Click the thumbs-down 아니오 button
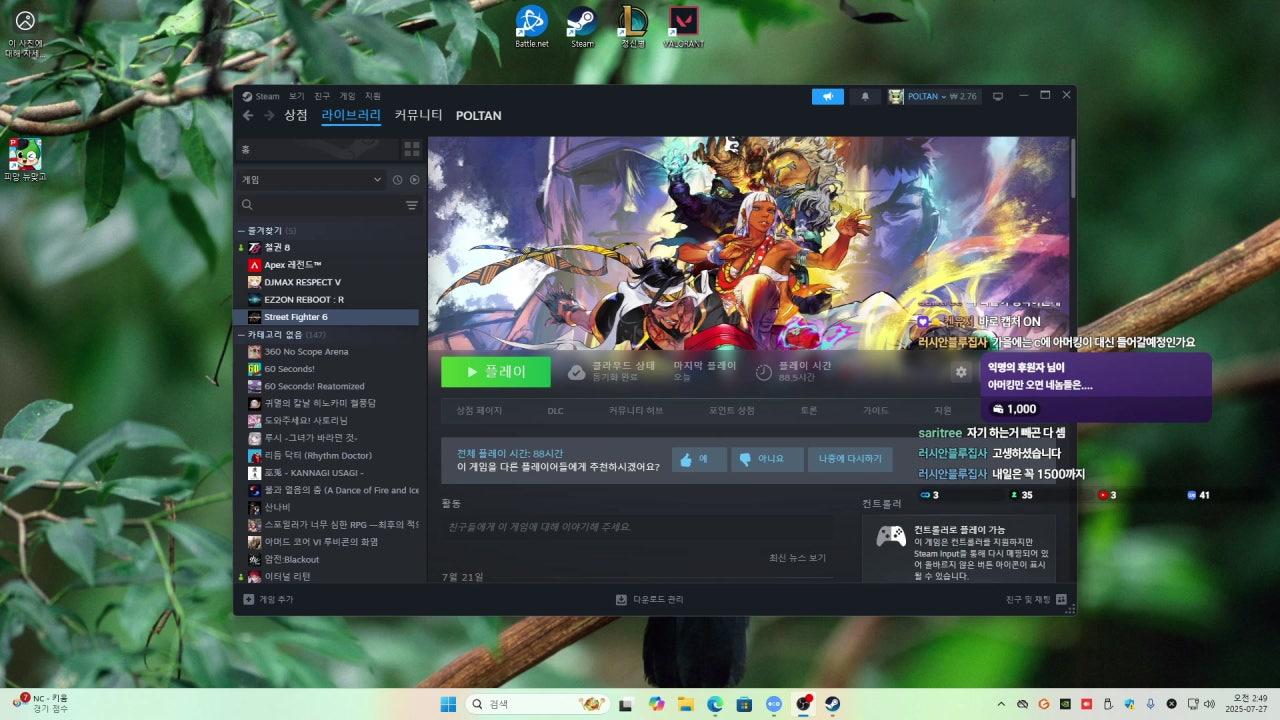The image size is (1280, 720). (767, 459)
